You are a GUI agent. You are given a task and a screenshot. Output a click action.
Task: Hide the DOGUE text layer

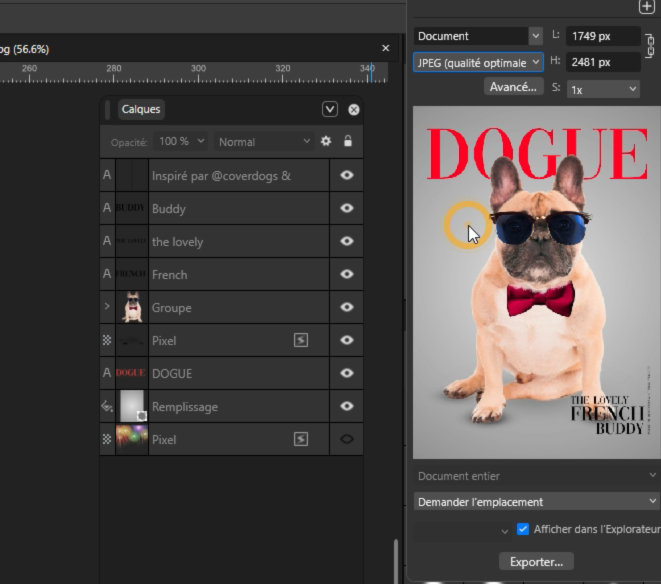point(347,373)
